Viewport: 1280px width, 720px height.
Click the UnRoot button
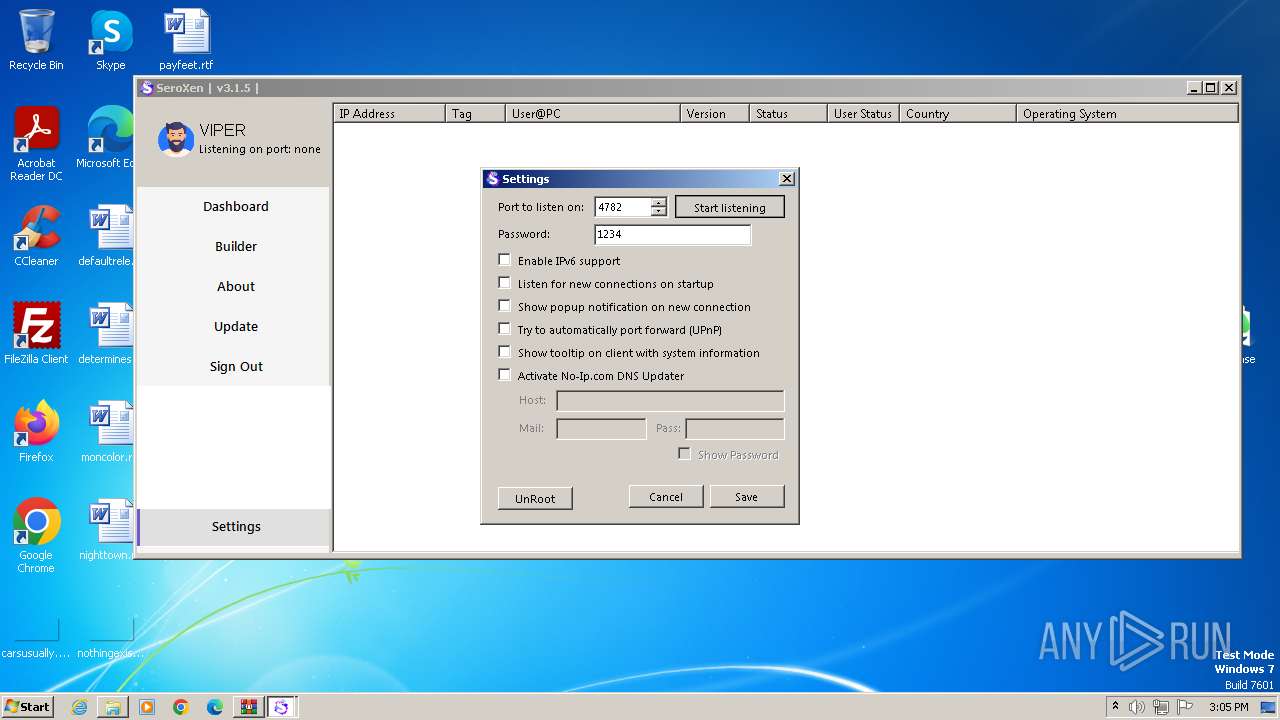coord(535,498)
